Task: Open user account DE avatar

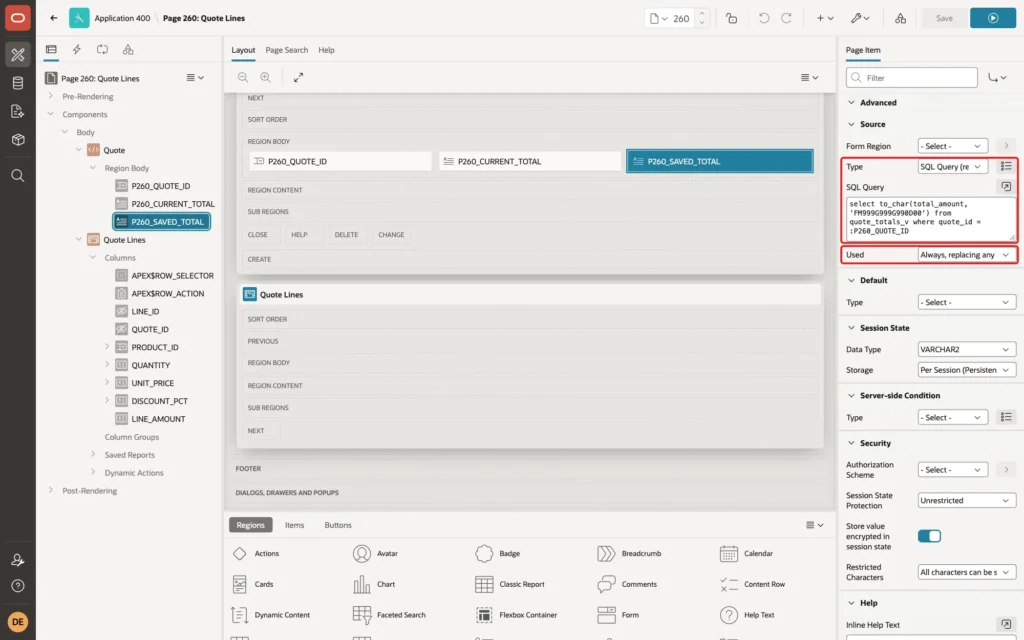Action: pyautogui.click(x=18, y=622)
